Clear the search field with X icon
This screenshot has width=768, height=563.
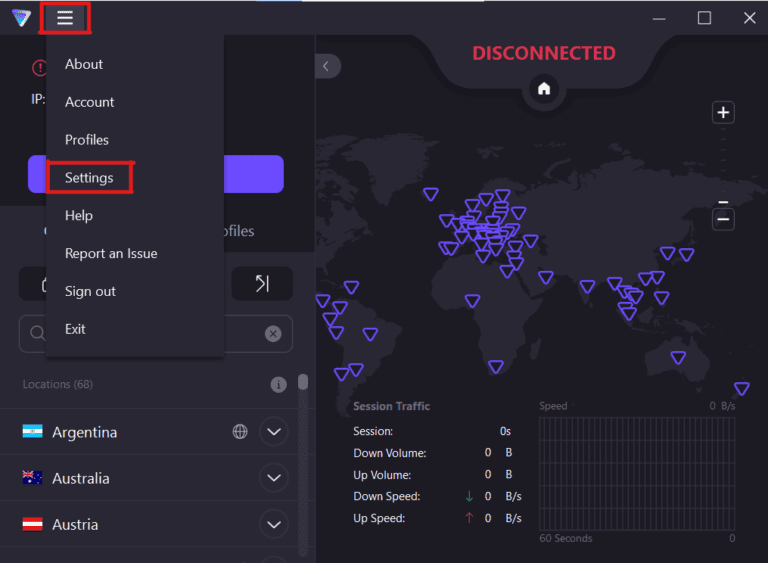[x=273, y=334]
